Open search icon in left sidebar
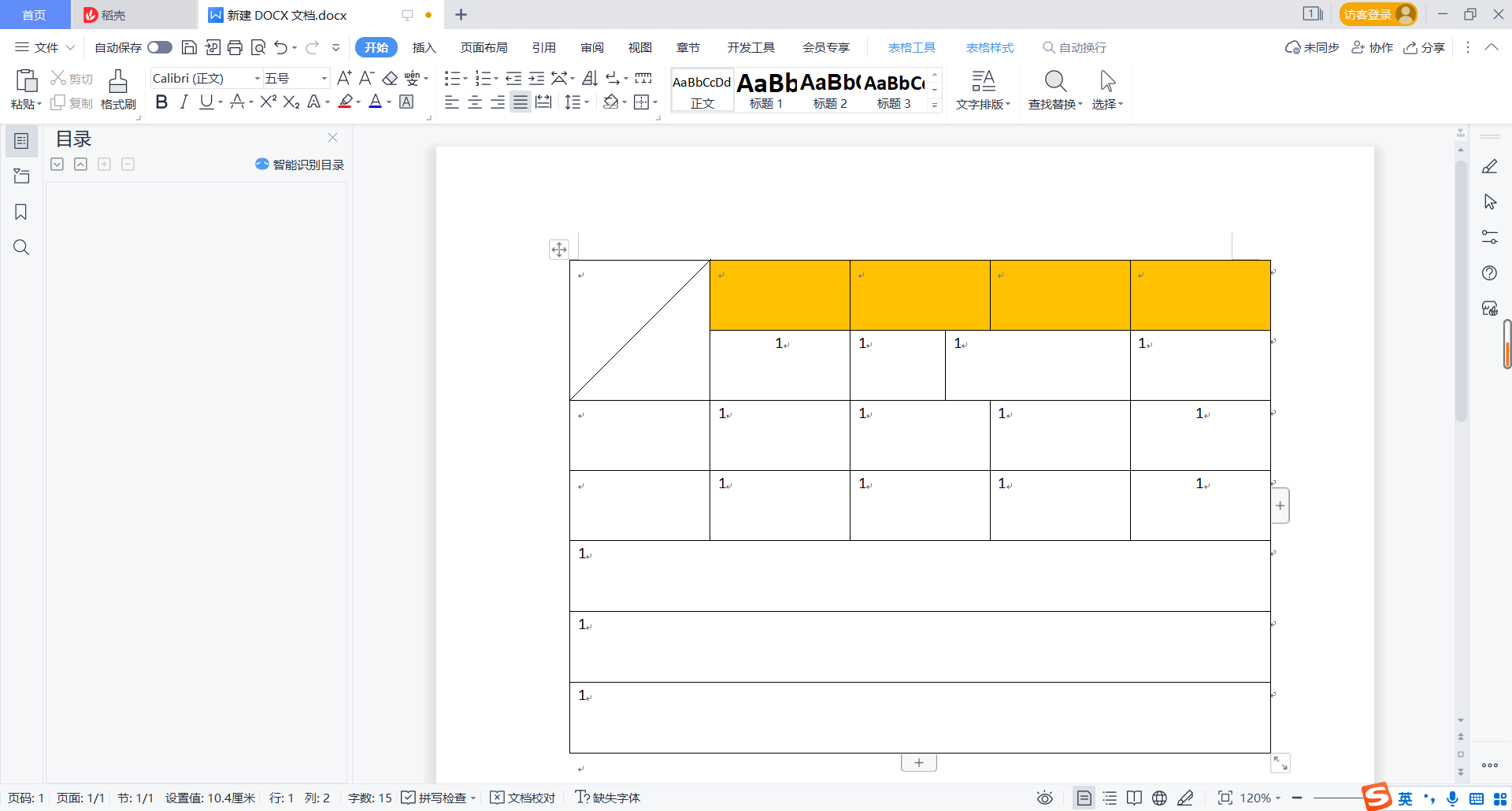The height and width of the screenshot is (811, 1512). point(21,247)
